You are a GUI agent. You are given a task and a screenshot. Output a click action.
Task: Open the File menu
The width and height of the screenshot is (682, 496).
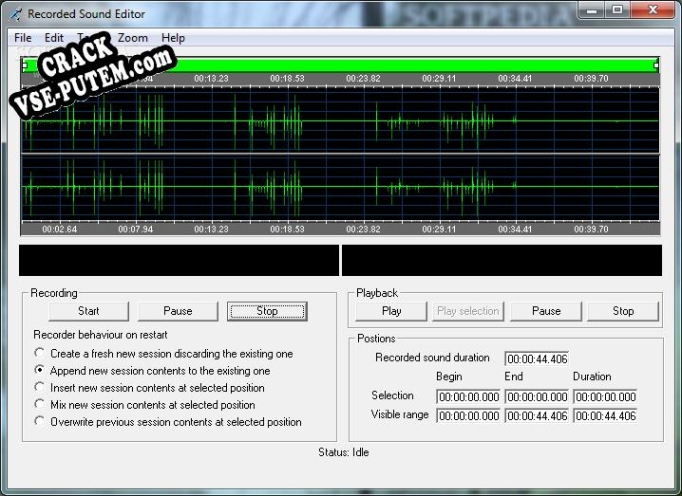(22, 38)
